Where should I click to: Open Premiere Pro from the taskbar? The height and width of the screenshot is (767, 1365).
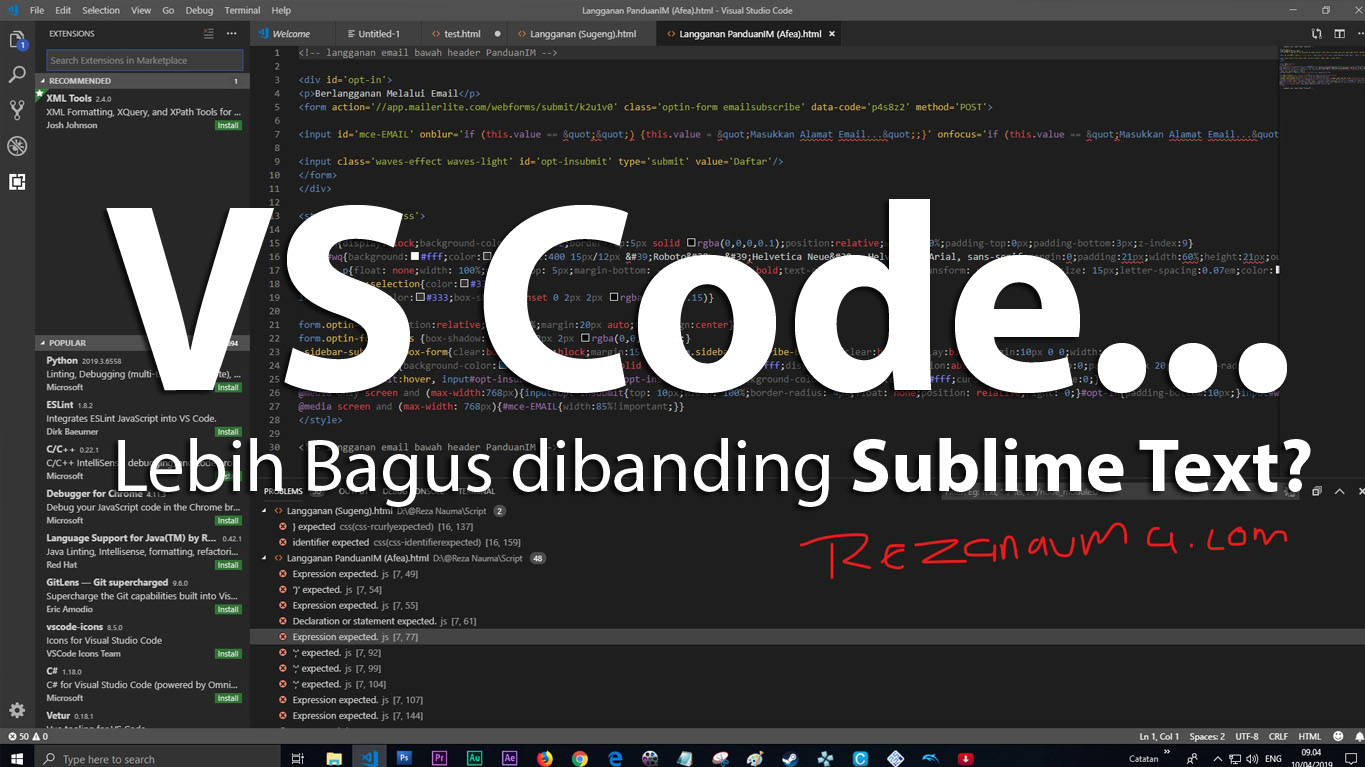click(x=439, y=758)
